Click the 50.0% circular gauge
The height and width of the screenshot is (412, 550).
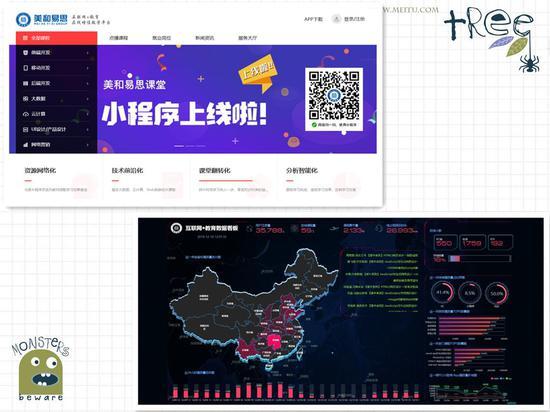pyautogui.click(x=497, y=293)
